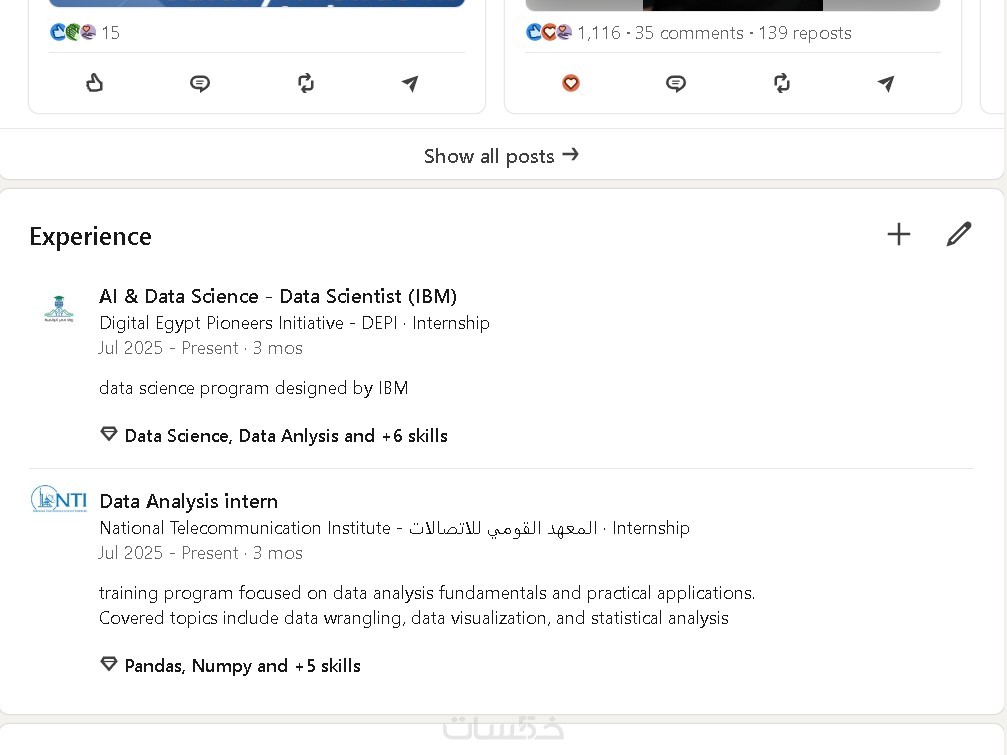Open the DEPI organization logo
The width and height of the screenshot is (1007, 755).
[59, 309]
